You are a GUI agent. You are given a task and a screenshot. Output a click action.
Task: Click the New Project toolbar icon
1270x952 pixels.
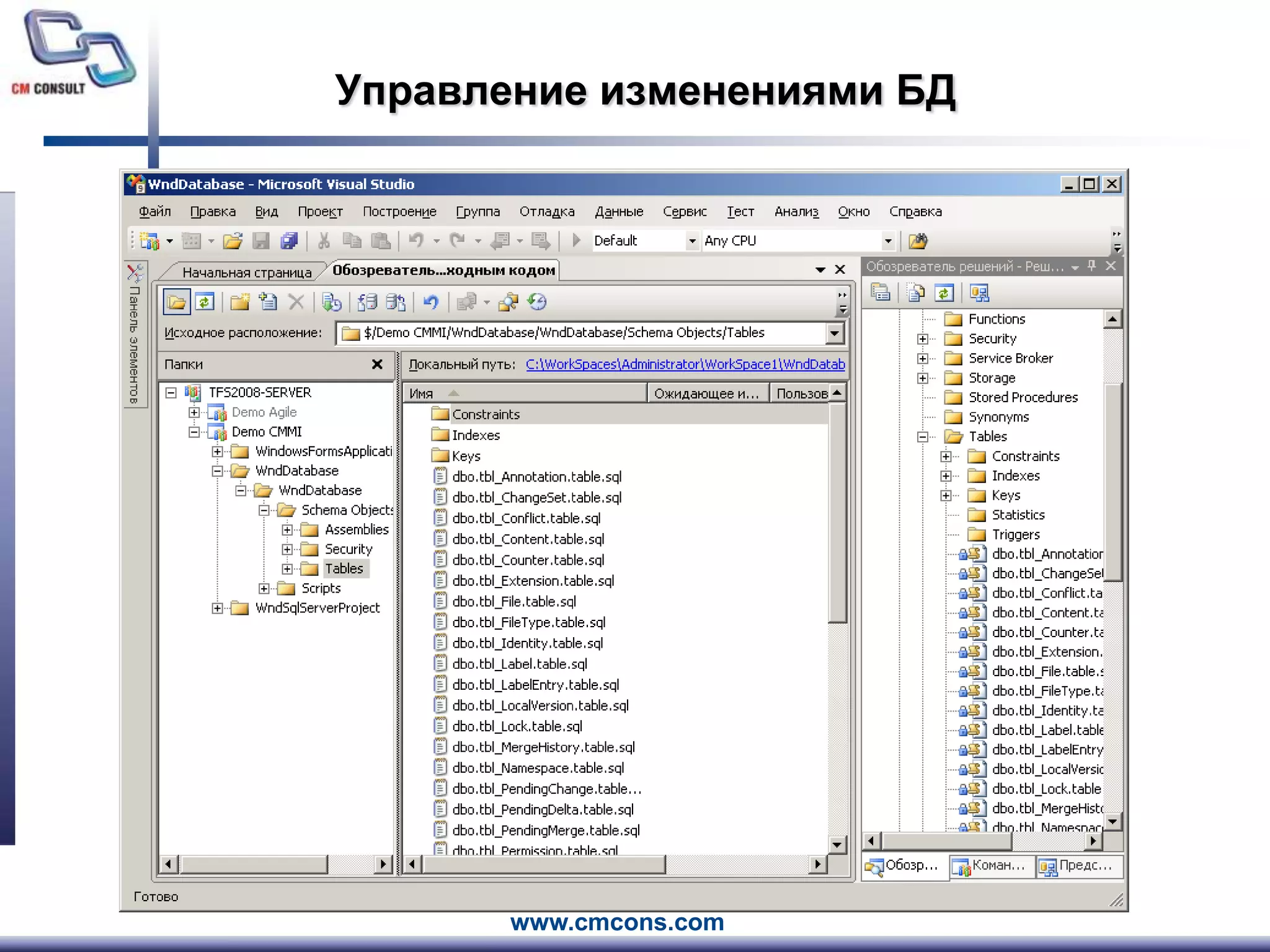pyautogui.click(x=149, y=240)
